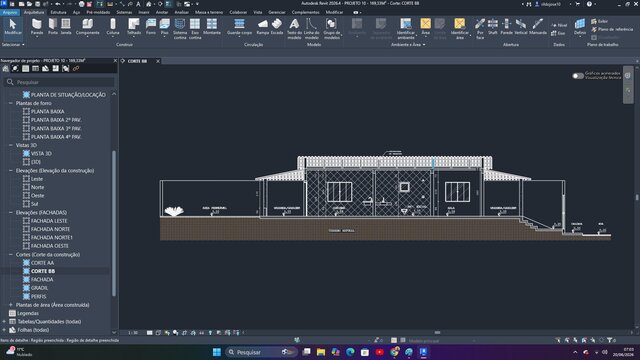This screenshot has height=360, width=640.
Task: Click the Exibir work plane button
Action: click(600, 21)
